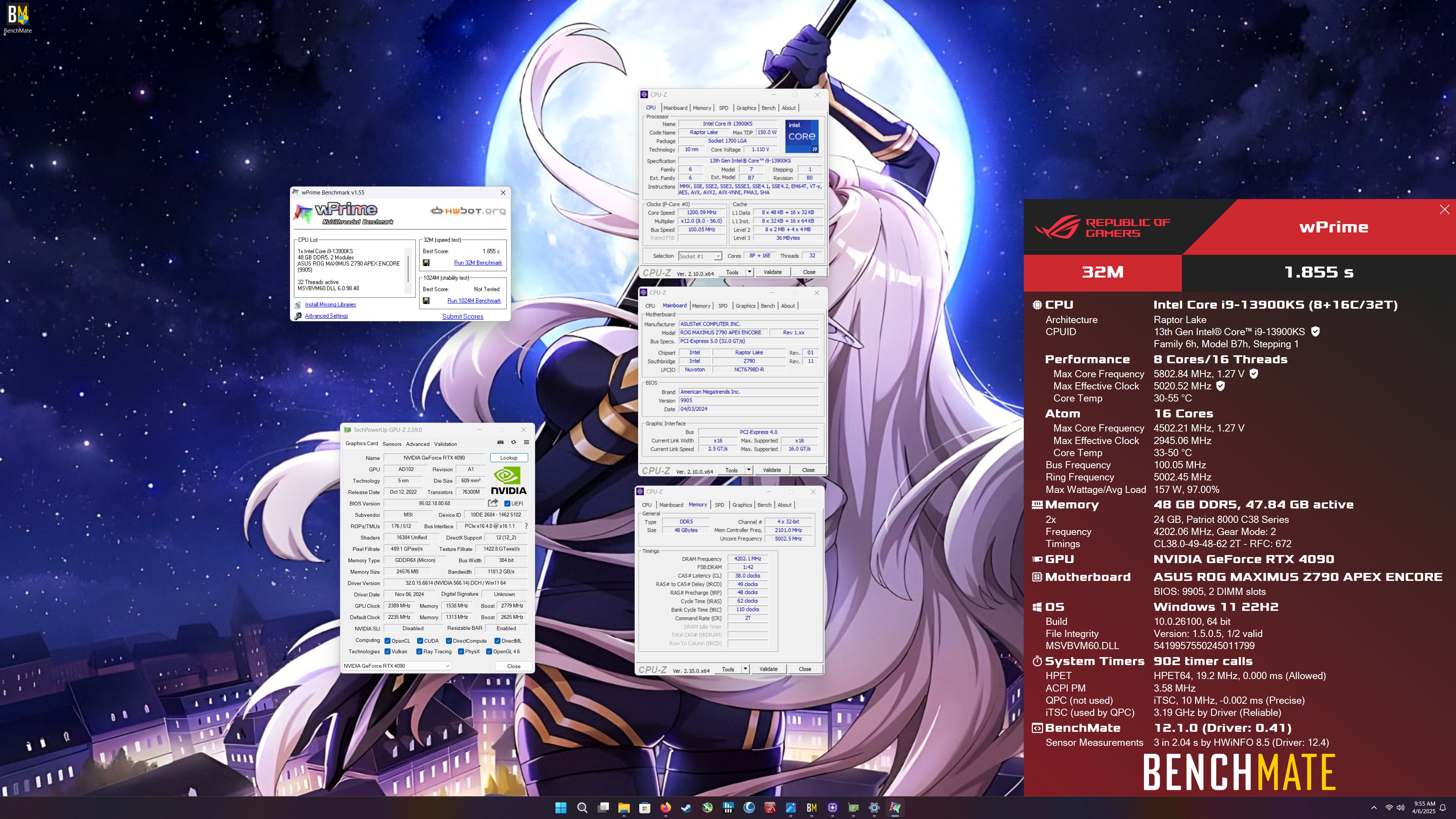The height and width of the screenshot is (819, 1456).
Task: Open taskbar Search
Action: pos(582,808)
